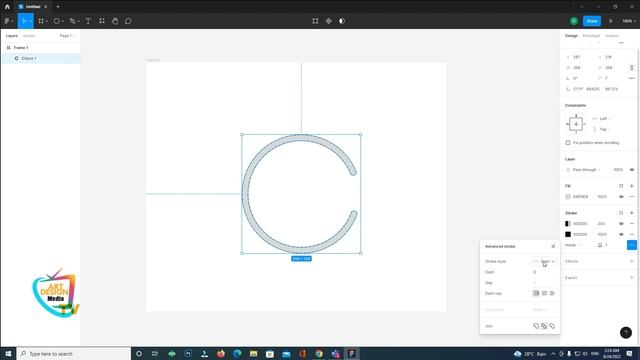The width and height of the screenshot is (640, 360).
Task: Toggle visibility of the fill
Action: pyautogui.click(x=621, y=197)
